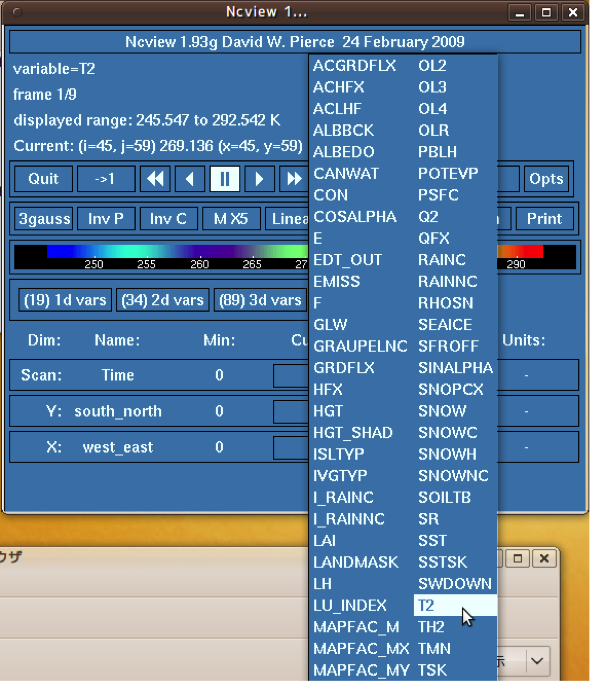Choose SNOWH from the list
Image resolution: width=590 pixels, height=681 pixels.
click(x=447, y=454)
